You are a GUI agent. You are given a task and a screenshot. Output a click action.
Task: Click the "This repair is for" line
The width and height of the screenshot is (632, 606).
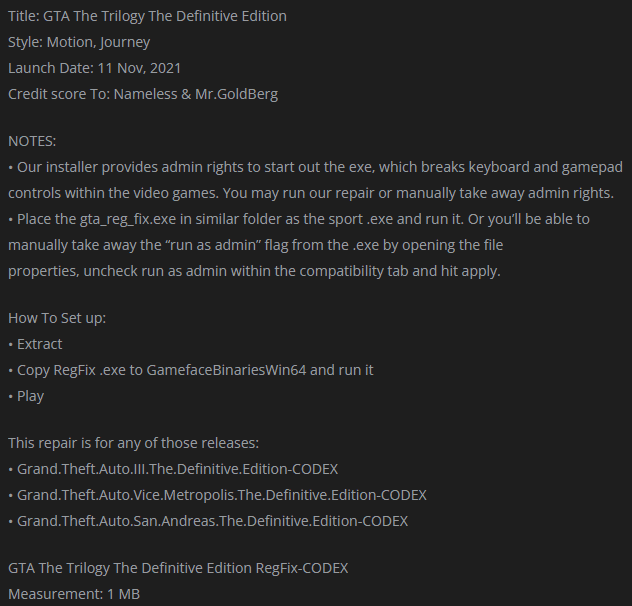pyautogui.click(x=133, y=443)
